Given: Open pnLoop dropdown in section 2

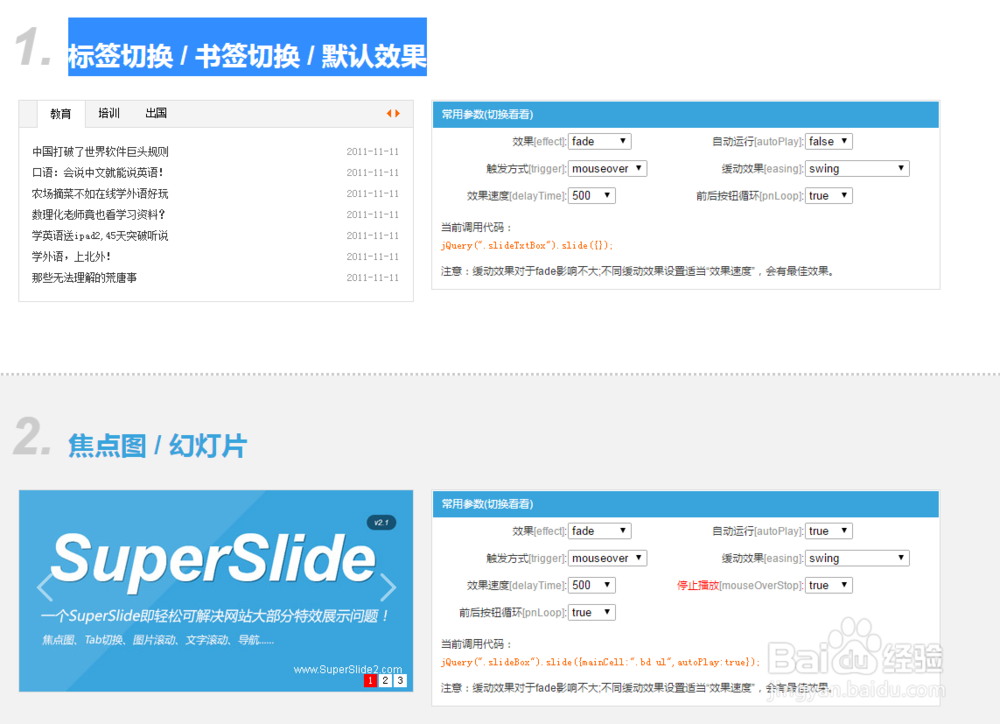Looking at the screenshot, I should (x=592, y=612).
